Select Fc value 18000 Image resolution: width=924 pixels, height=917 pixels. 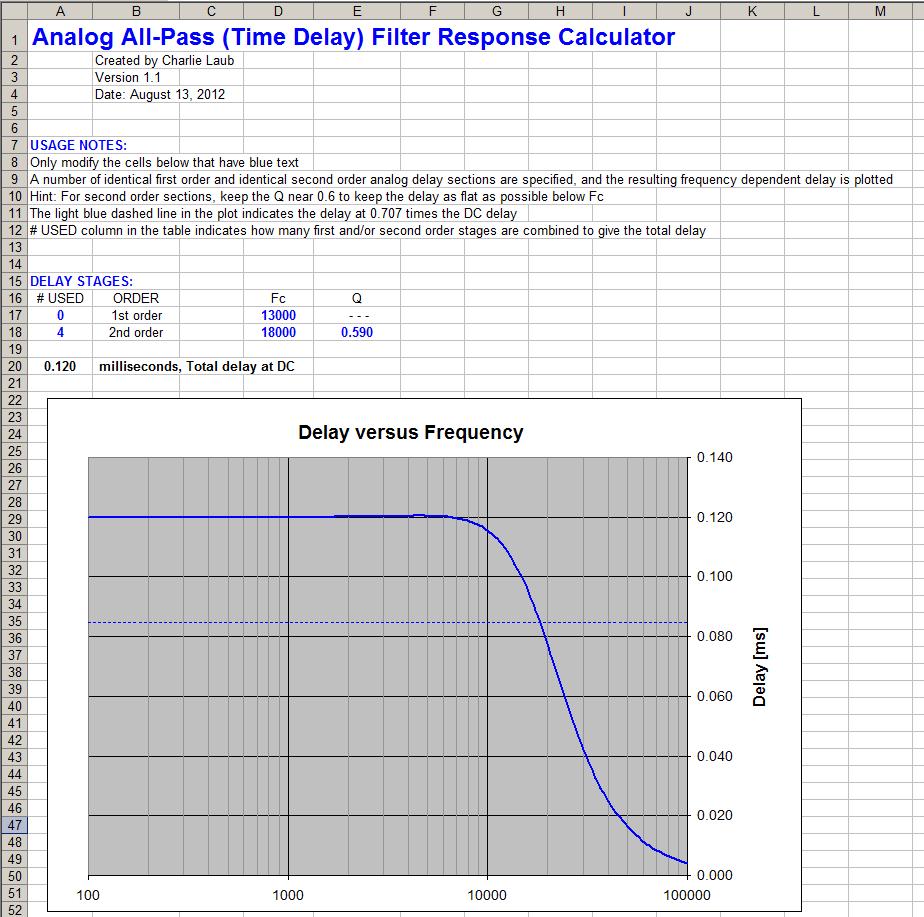[278, 332]
